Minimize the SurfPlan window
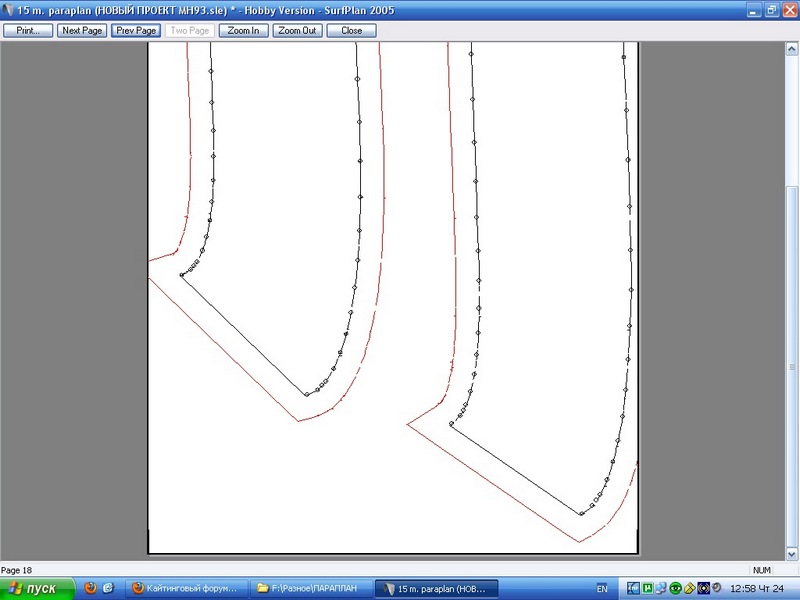The height and width of the screenshot is (600, 800). point(754,10)
